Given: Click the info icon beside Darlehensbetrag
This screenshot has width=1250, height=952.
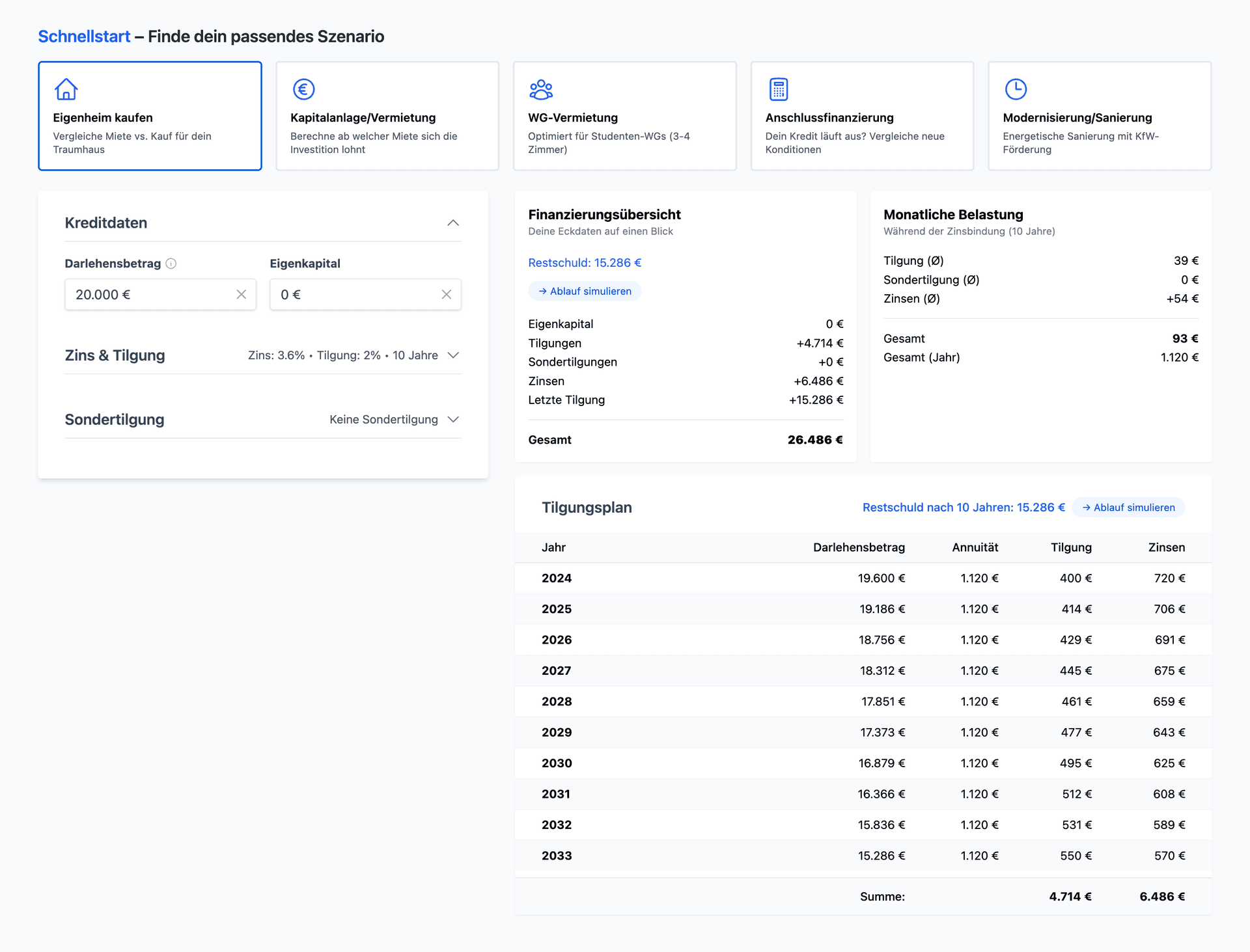Looking at the screenshot, I should pos(171,264).
